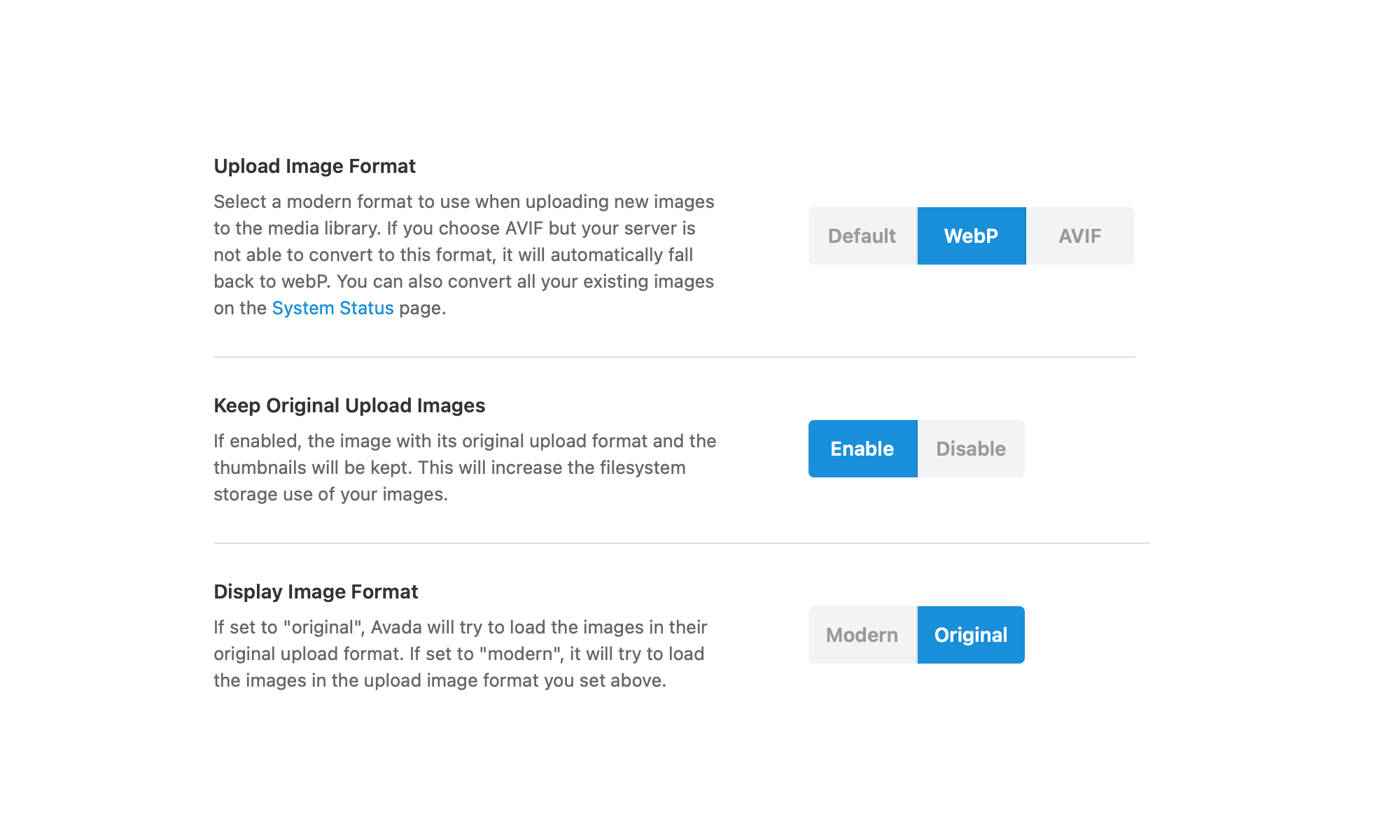Screen dimensions: 1400x840
Task: Click the Keep Original Upload Images heading
Action: coord(349,405)
